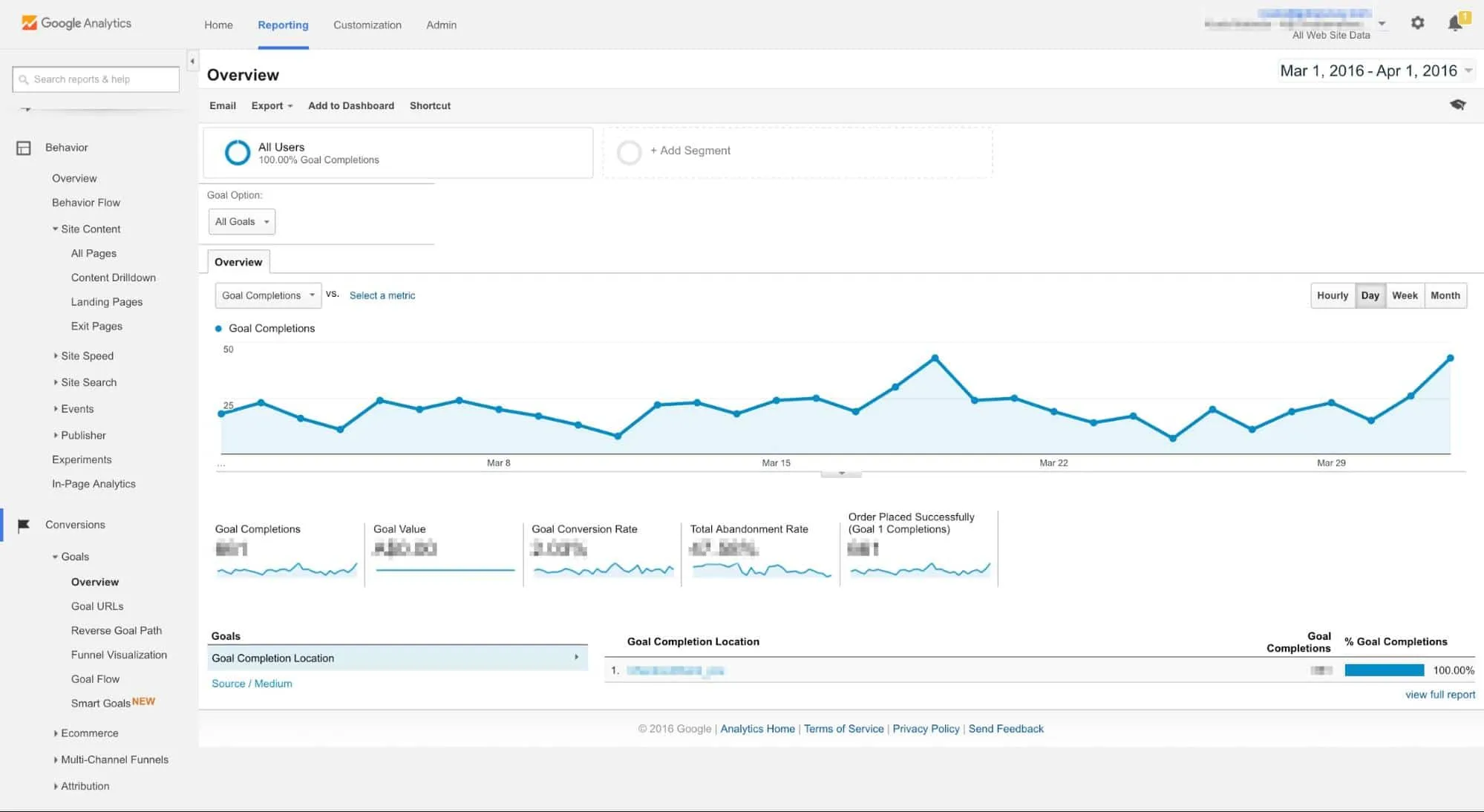Open Funnel Visualization report
The width and height of the screenshot is (1484, 812).
pyautogui.click(x=119, y=655)
